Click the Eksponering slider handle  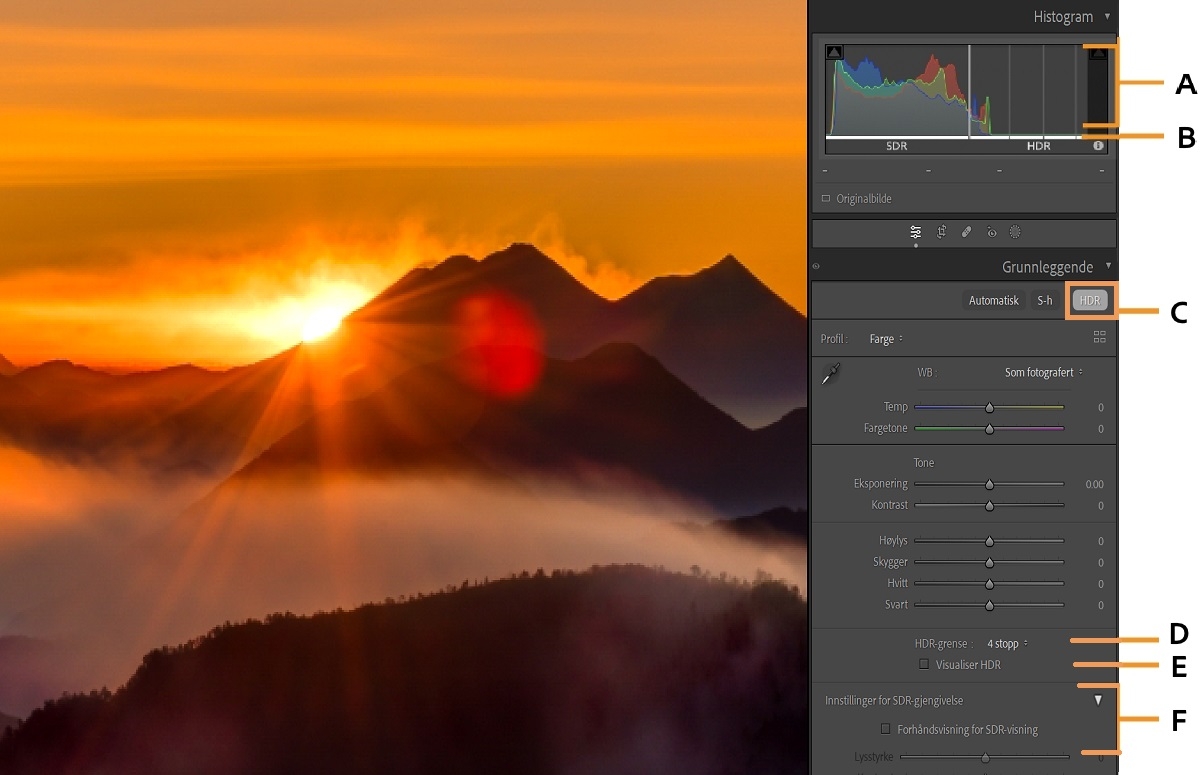click(988, 483)
